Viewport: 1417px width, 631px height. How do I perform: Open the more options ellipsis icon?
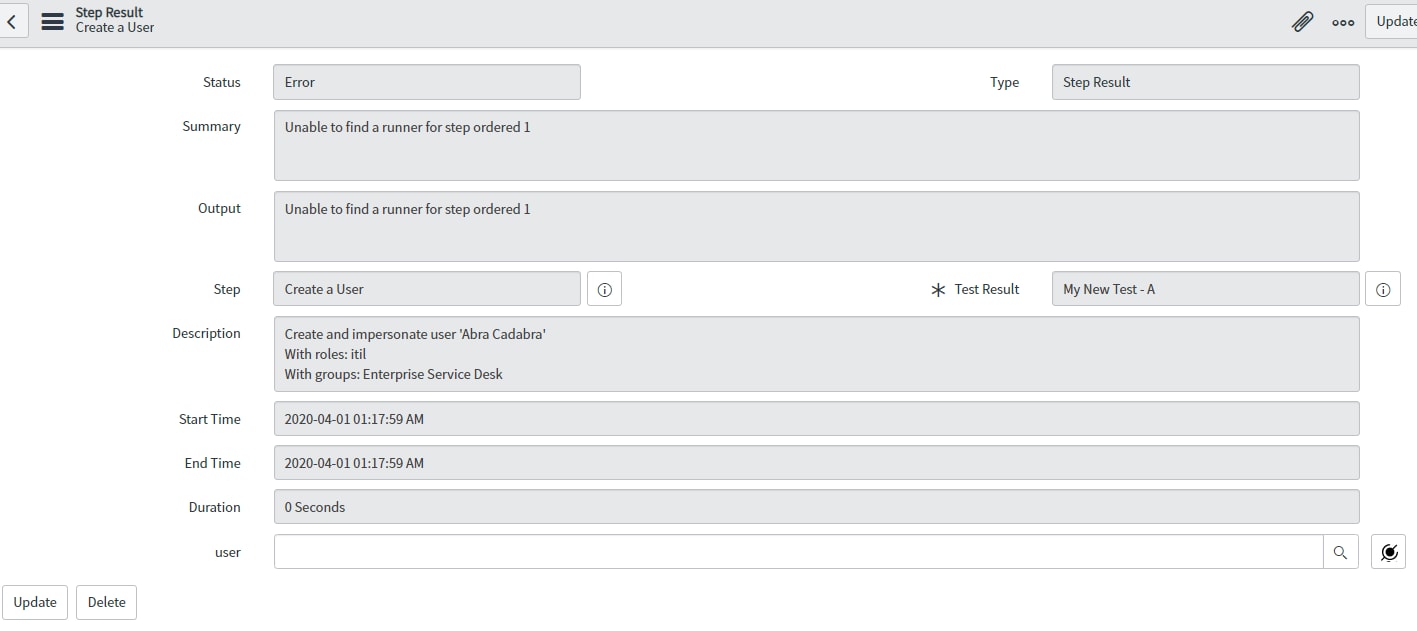1343,22
